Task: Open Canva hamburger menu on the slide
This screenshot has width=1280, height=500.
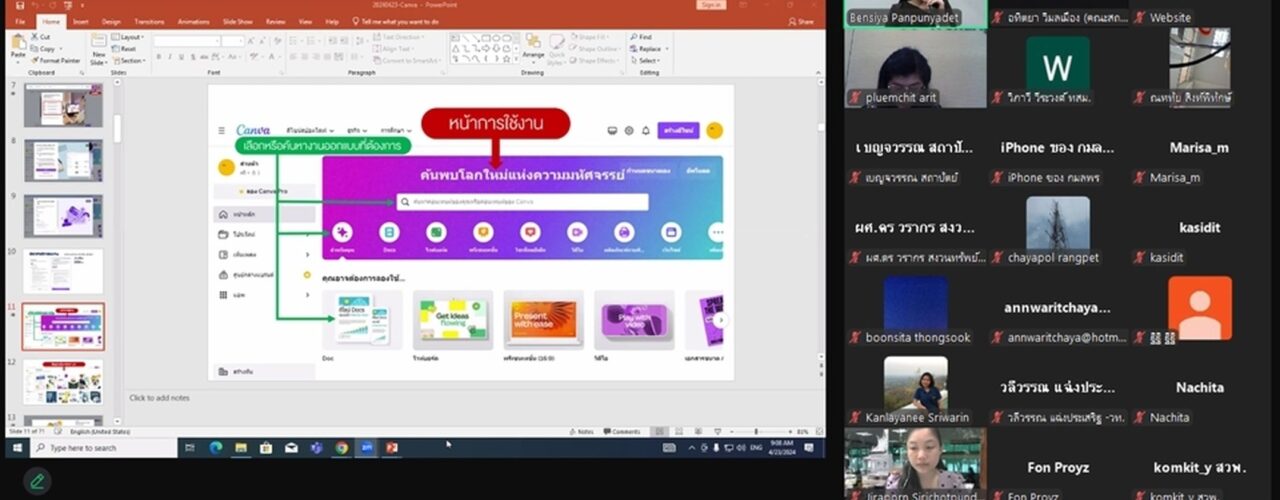Action: 222,130
